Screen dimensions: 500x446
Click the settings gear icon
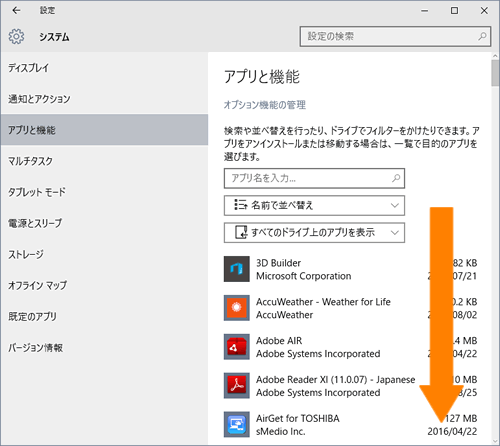(x=16, y=36)
